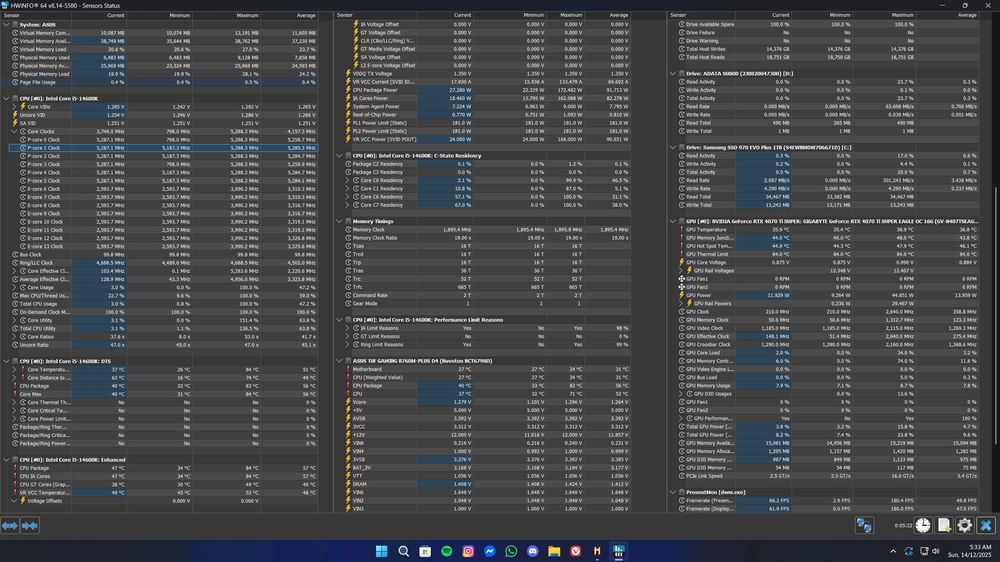Screen dimensions: 1000x562
Task: Collapse the System: ASUS sensor group
Action: (6, 24)
